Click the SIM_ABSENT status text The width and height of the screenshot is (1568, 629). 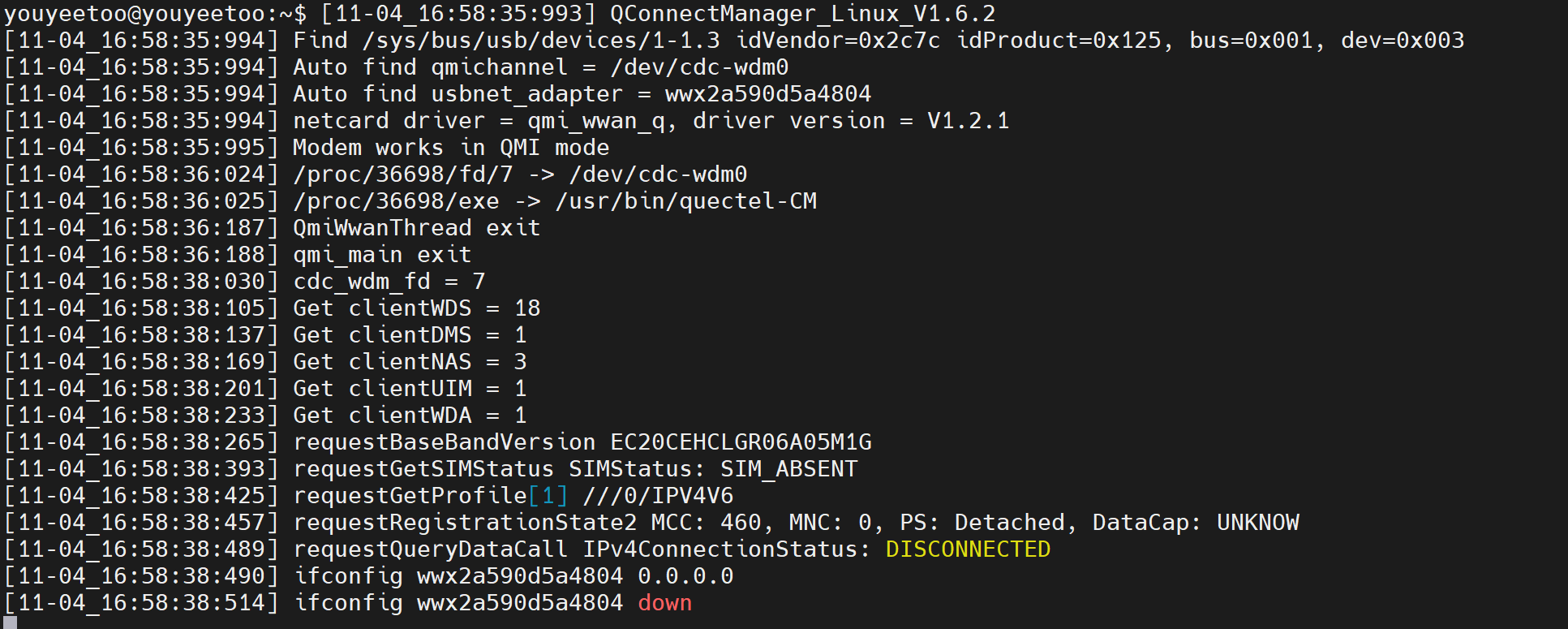[x=788, y=469]
